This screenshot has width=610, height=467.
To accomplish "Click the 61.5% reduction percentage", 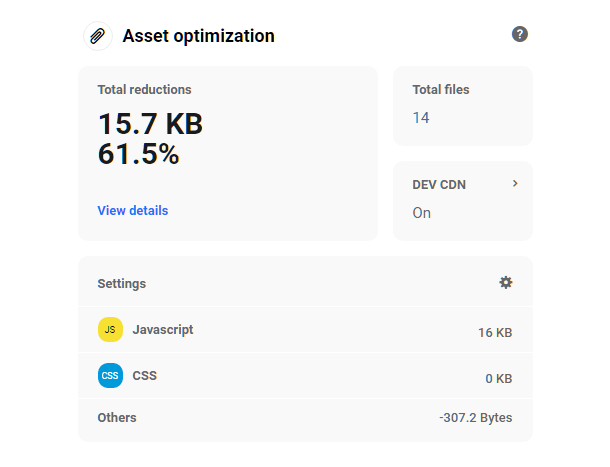I will [x=138, y=154].
